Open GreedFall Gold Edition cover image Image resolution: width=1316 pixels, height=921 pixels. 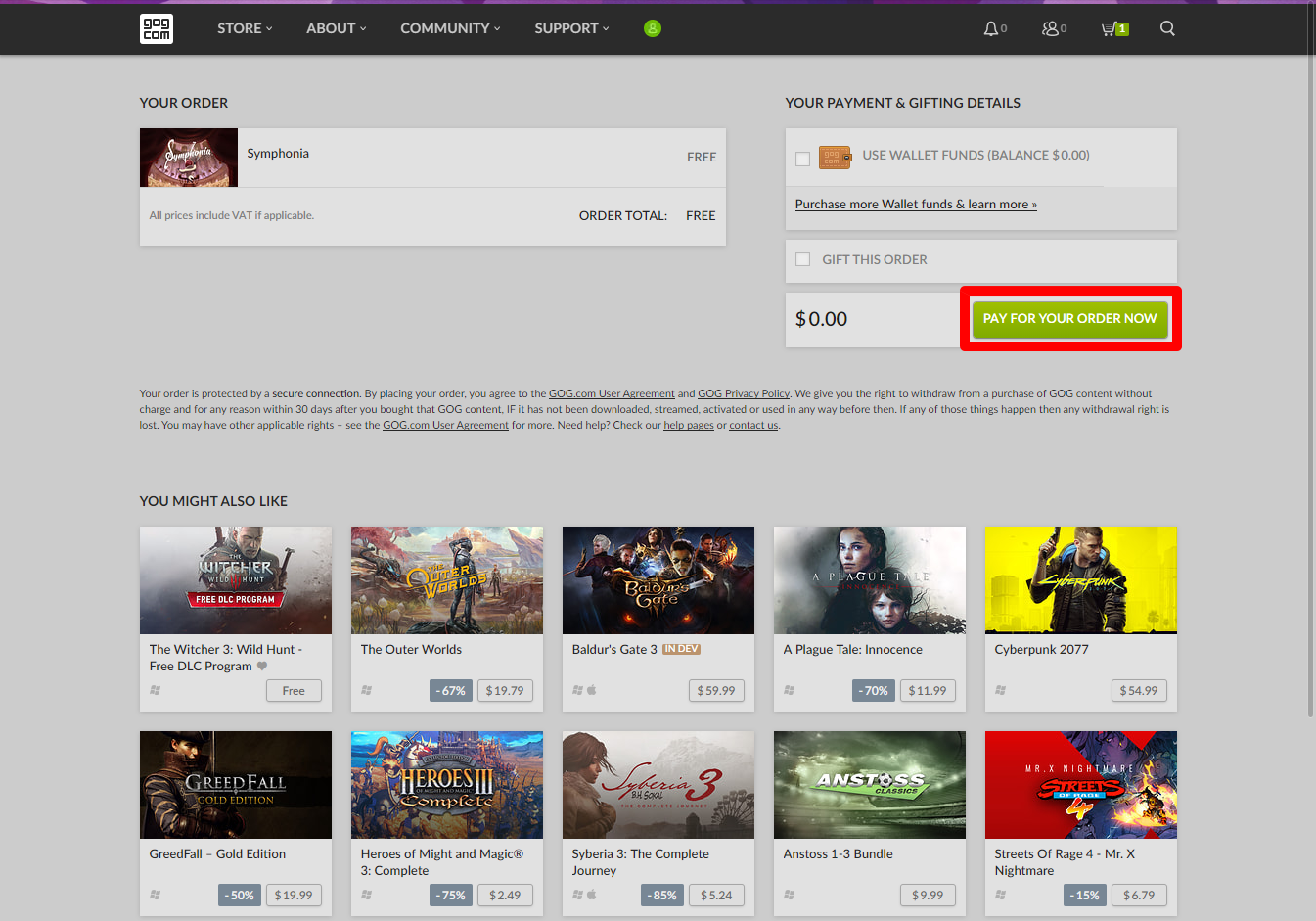[x=236, y=785]
